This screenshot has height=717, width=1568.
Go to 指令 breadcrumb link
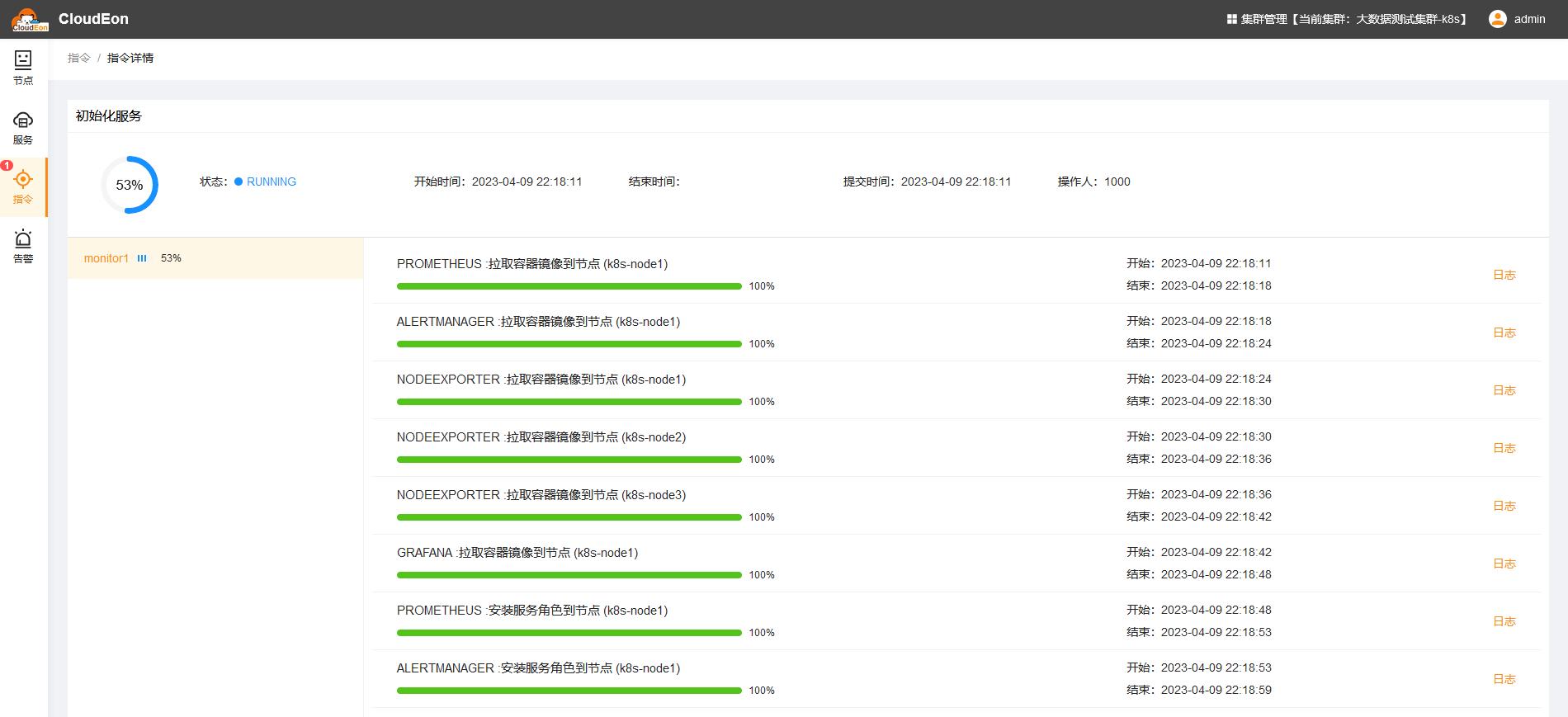pos(79,58)
